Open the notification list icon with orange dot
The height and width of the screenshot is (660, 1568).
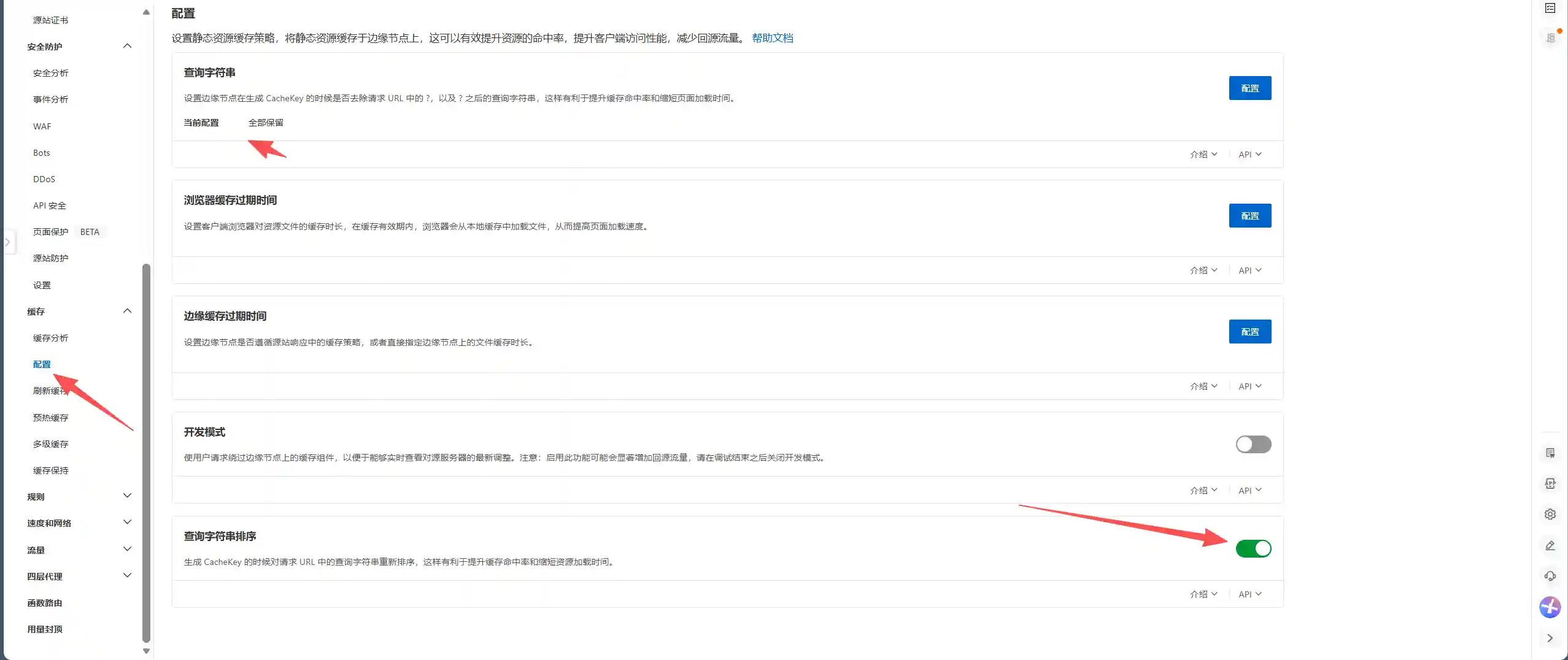[x=1551, y=37]
